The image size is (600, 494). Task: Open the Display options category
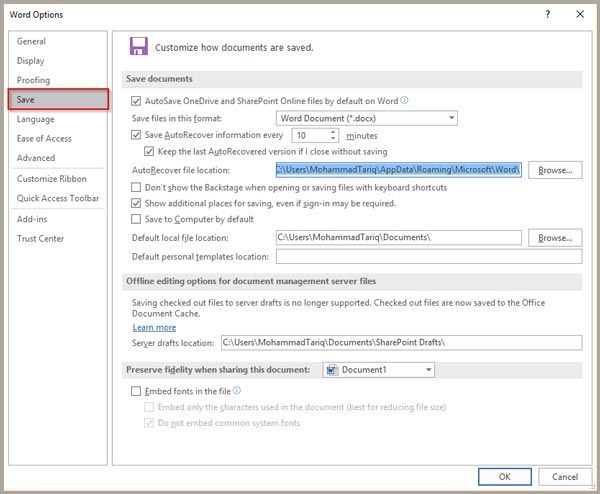point(31,61)
